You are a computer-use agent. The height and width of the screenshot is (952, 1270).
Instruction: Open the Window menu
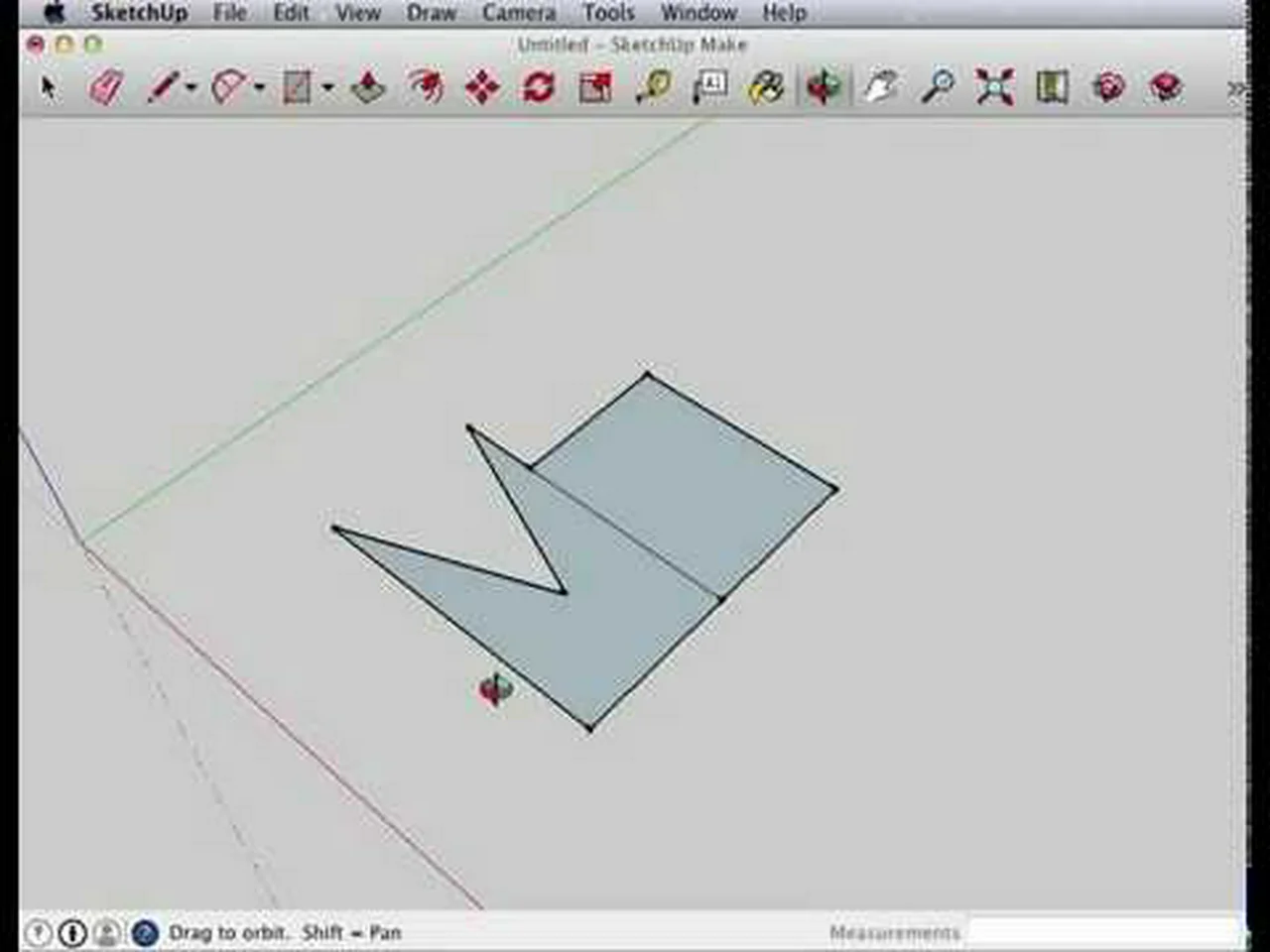click(698, 13)
